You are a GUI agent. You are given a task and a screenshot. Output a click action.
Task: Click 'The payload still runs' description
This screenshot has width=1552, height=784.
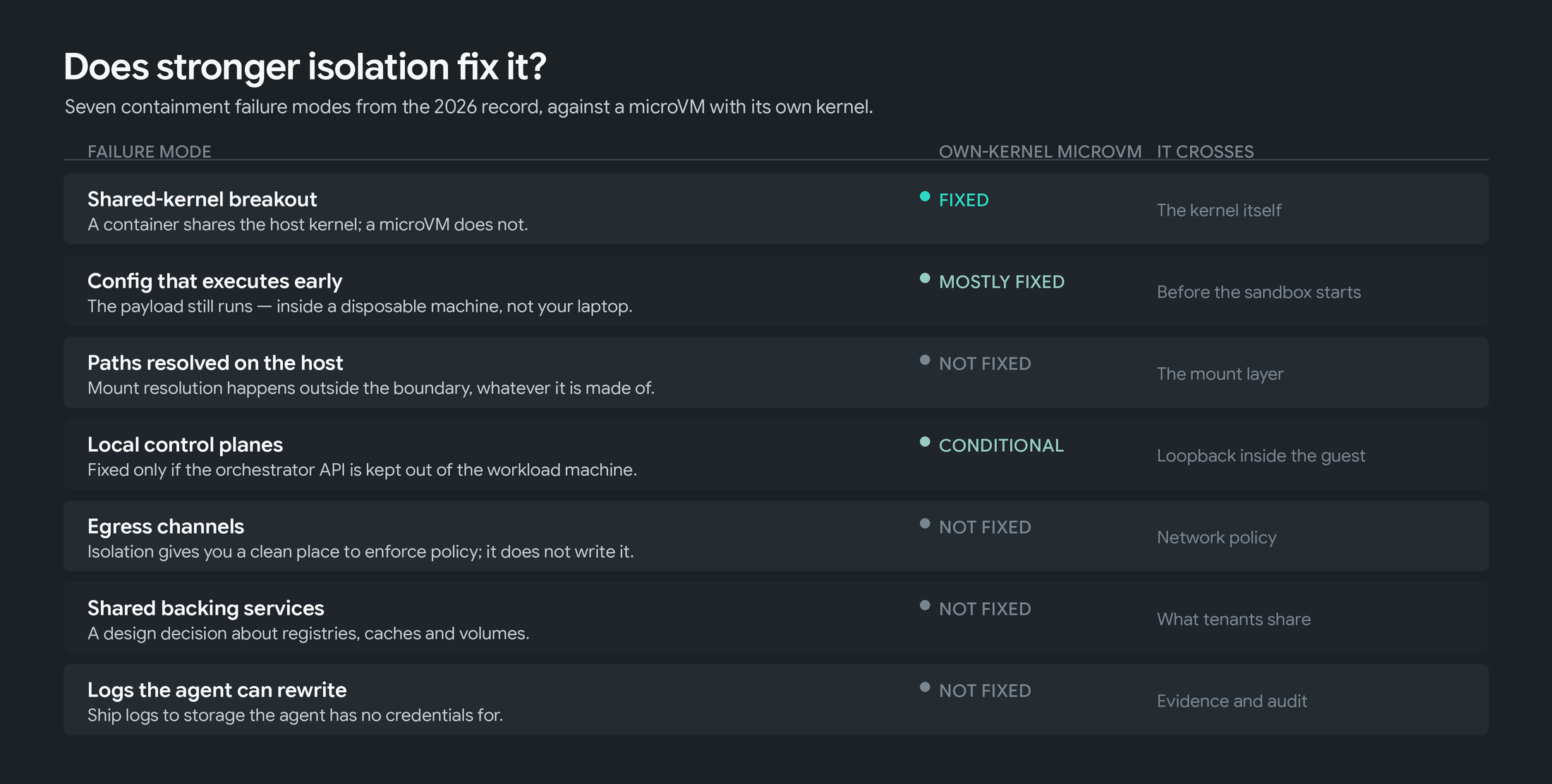[x=360, y=307]
